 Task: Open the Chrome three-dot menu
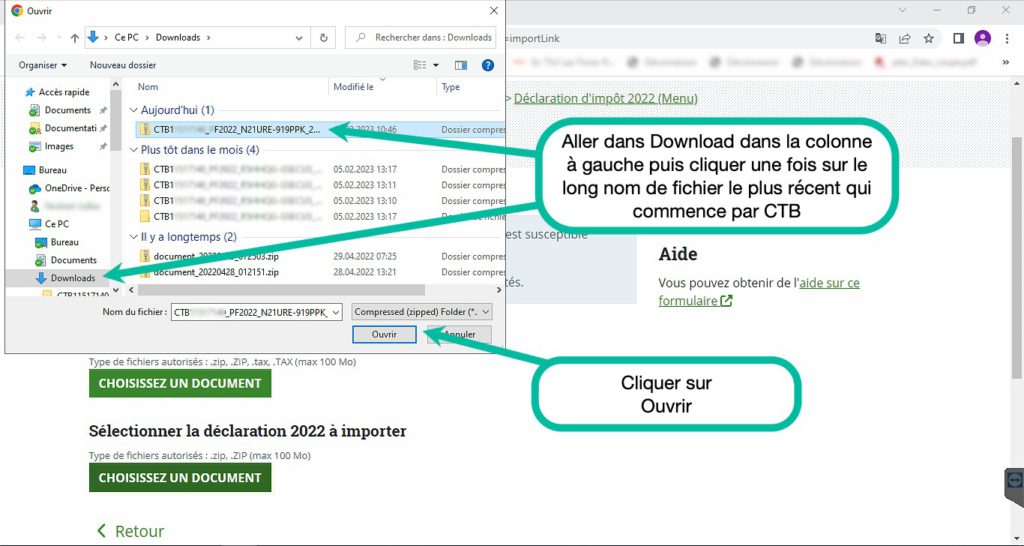click(1006, 39)
